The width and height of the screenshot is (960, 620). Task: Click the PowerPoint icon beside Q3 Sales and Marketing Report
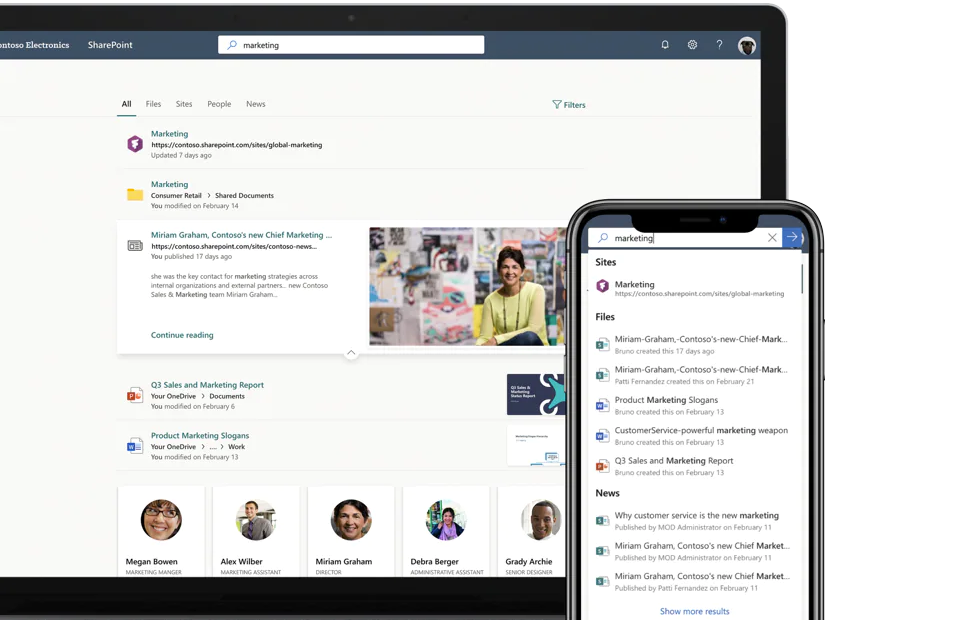135,393
